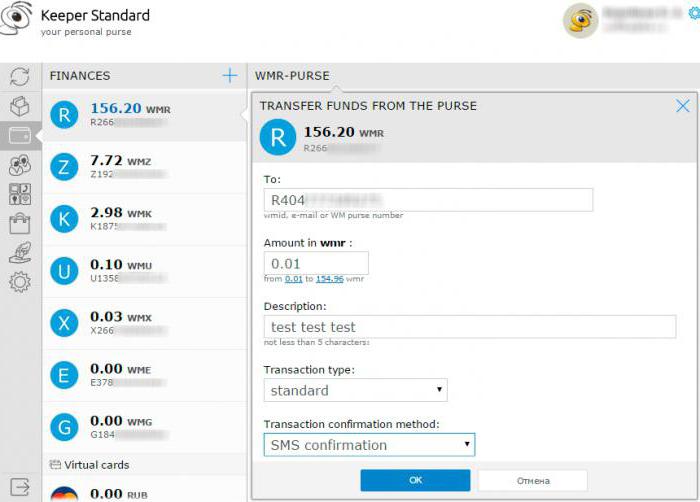Focus the To recipient purse field
Screen dimensions: 700x502
tap(429, 200)
